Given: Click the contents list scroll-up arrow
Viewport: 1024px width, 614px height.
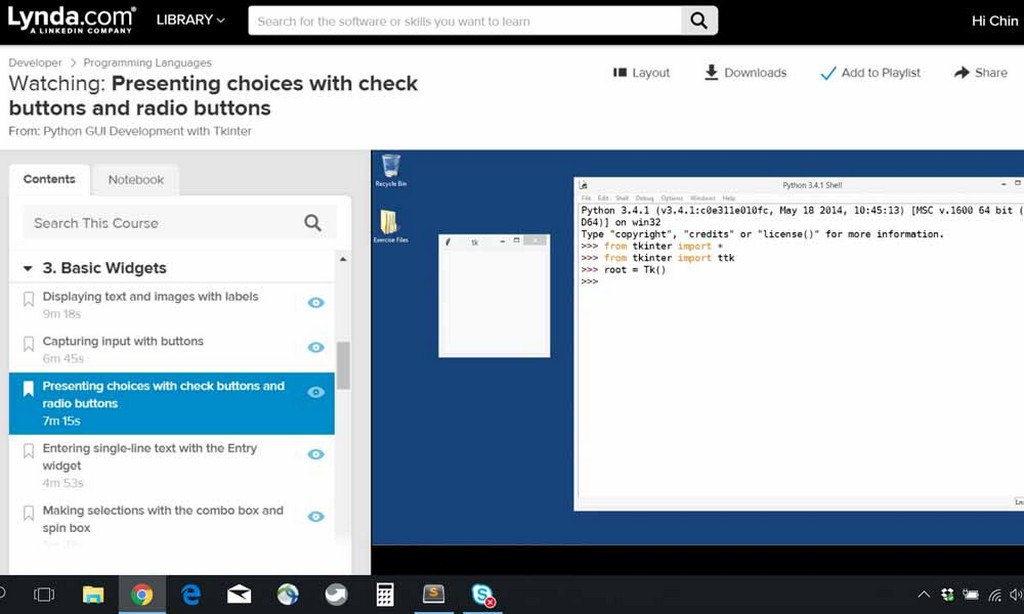Looking at the screenshot, I should click(344, 259).
